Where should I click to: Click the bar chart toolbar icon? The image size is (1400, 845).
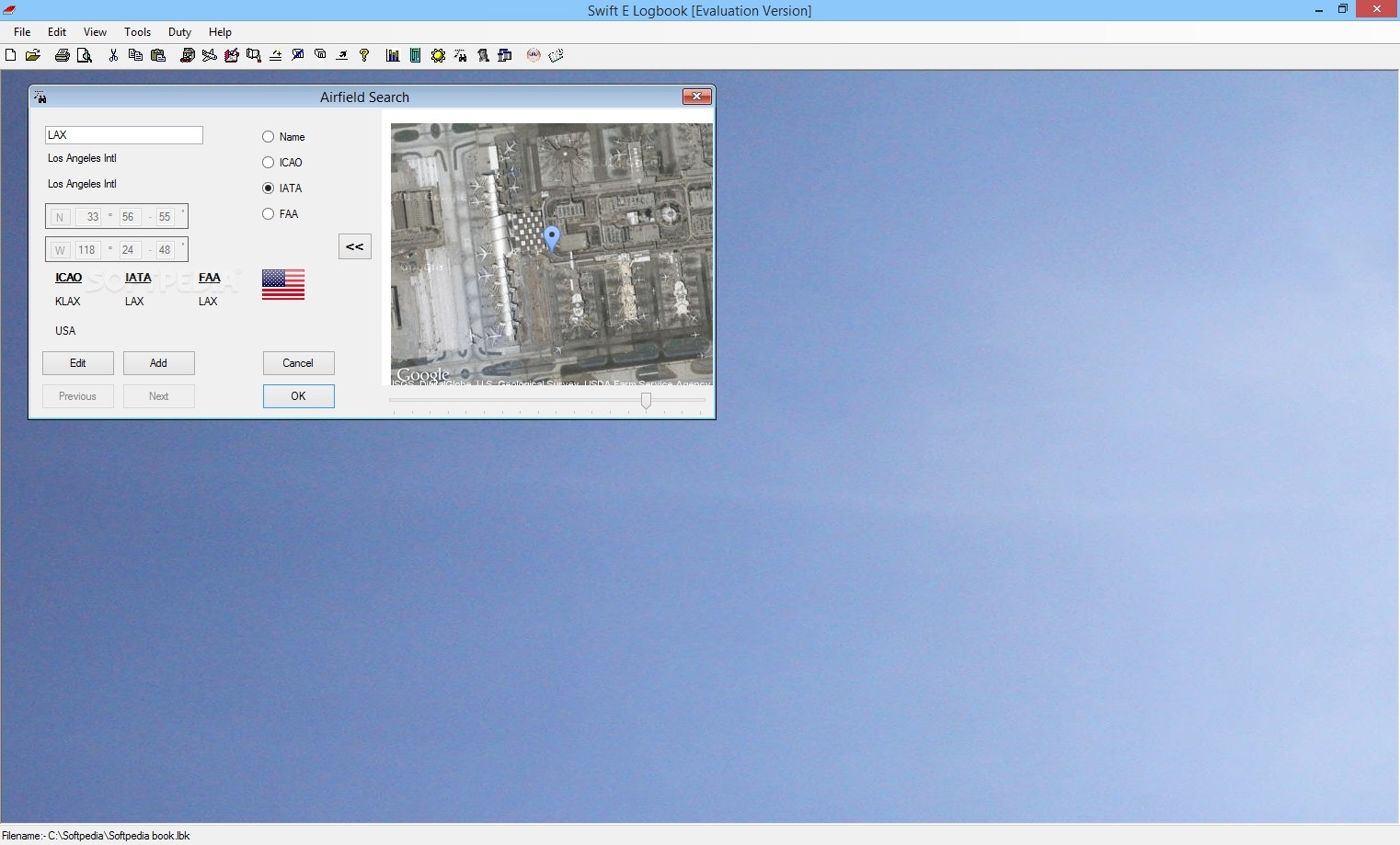tap(393, 55)
